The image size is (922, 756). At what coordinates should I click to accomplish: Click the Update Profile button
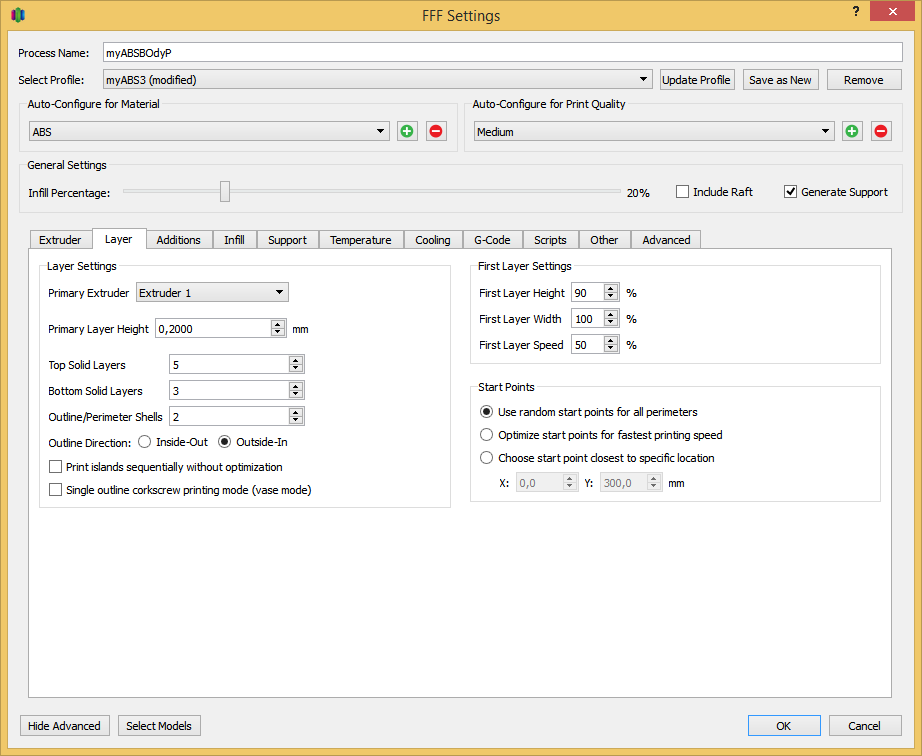[696, 79]
